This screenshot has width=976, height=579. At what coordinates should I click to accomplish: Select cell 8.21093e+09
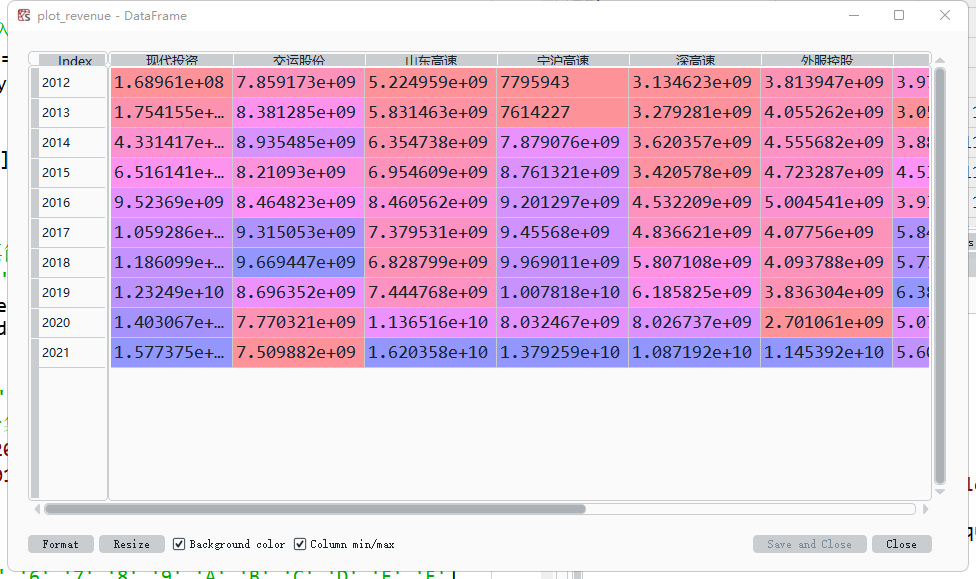click(x=299, y=172)
